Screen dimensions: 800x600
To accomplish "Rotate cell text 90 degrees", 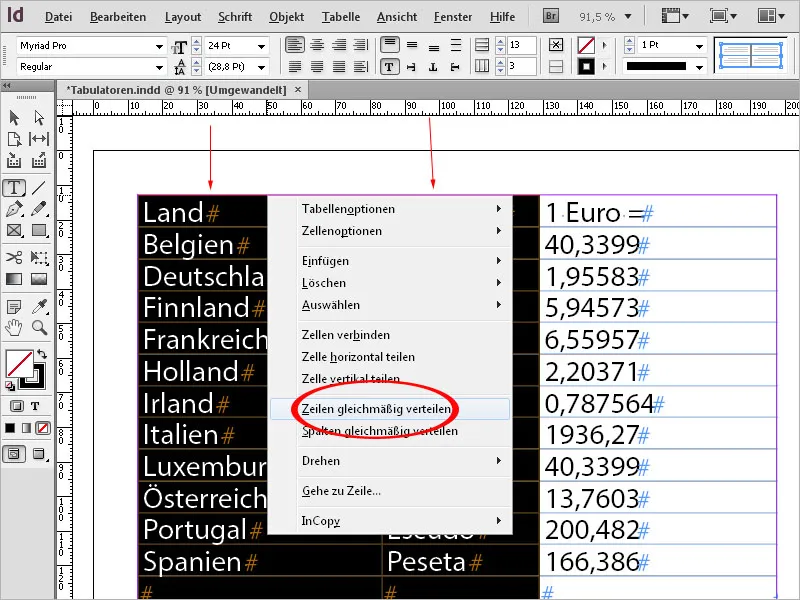I will (x=411, y=67).
